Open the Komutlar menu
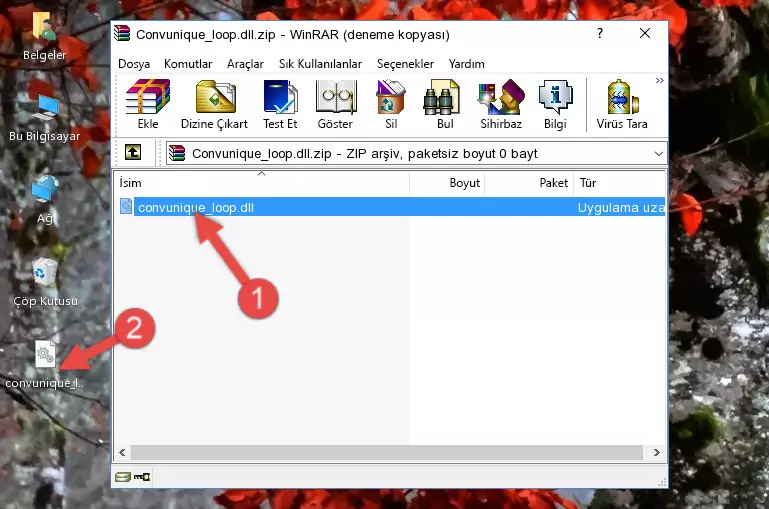The height and width of the screenshot is (509, 769). point(188,64)
